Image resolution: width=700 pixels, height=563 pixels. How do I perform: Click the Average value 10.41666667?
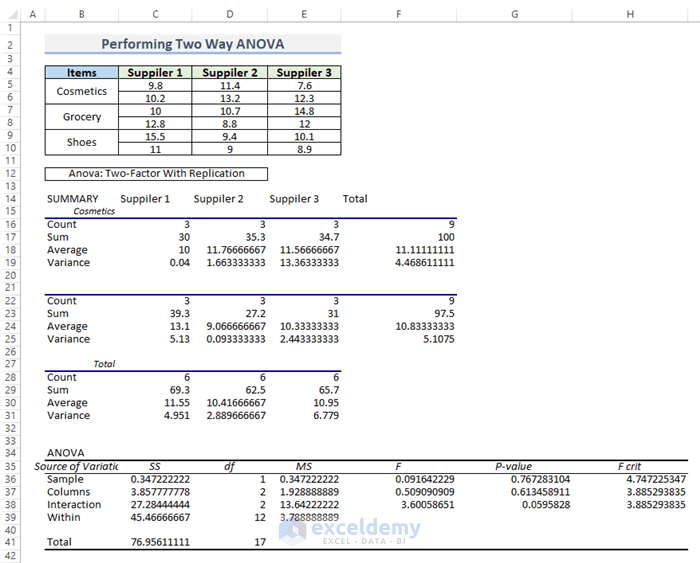coord(236,403)
